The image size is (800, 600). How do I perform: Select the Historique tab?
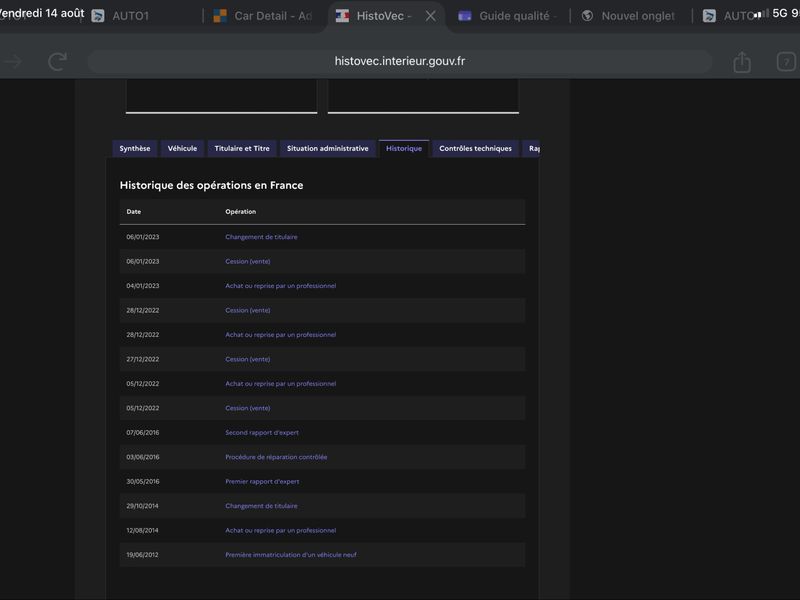point(404,148)
